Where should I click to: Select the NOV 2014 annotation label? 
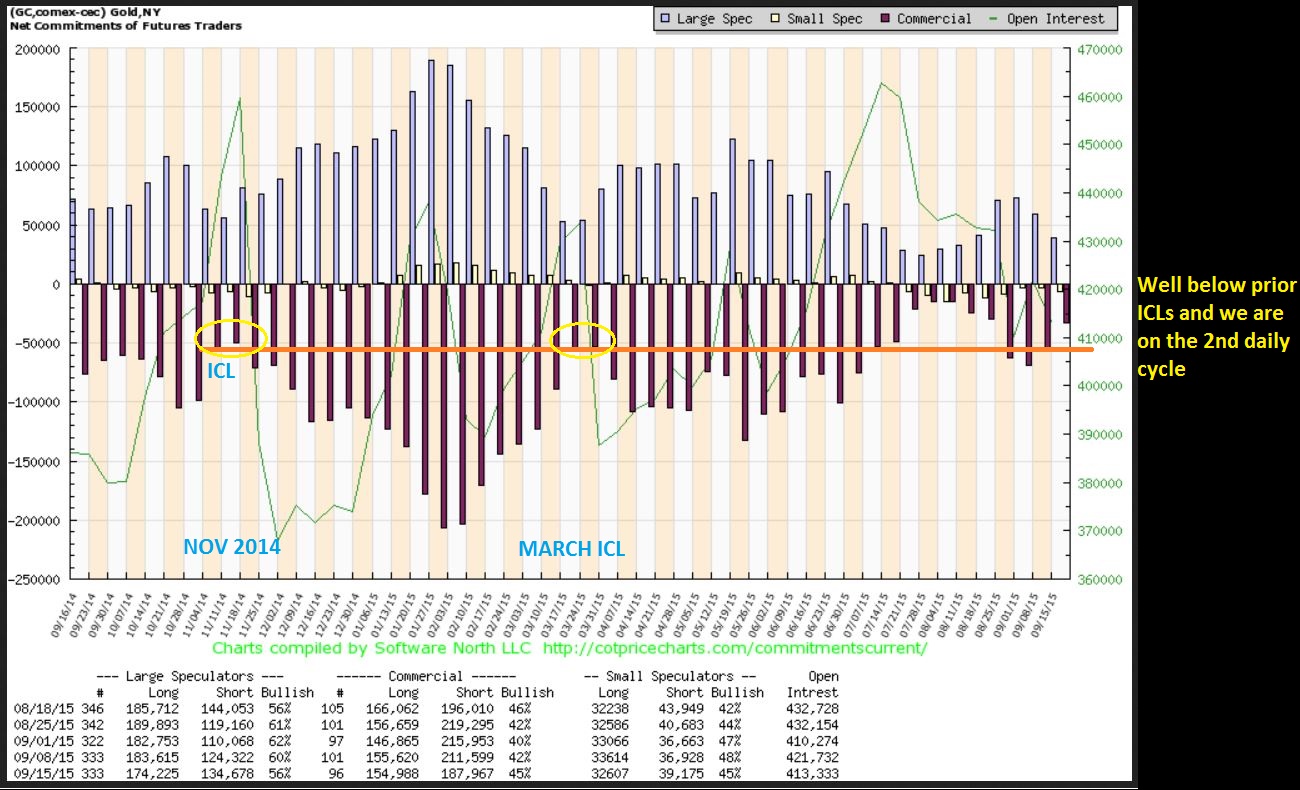[x=231, y=547]
